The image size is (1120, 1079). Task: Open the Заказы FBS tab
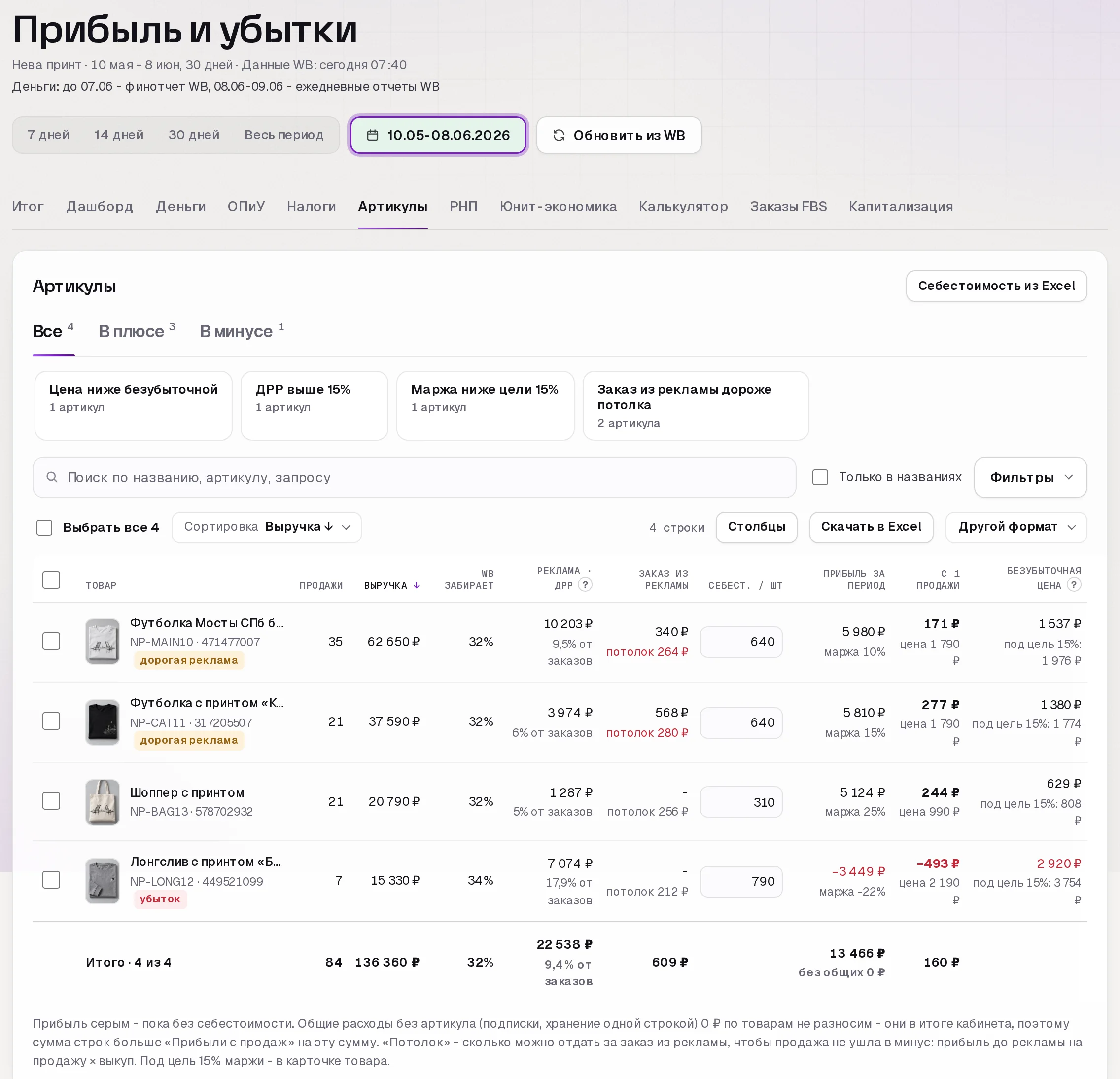pyautogui.click(x=788, y=206)
